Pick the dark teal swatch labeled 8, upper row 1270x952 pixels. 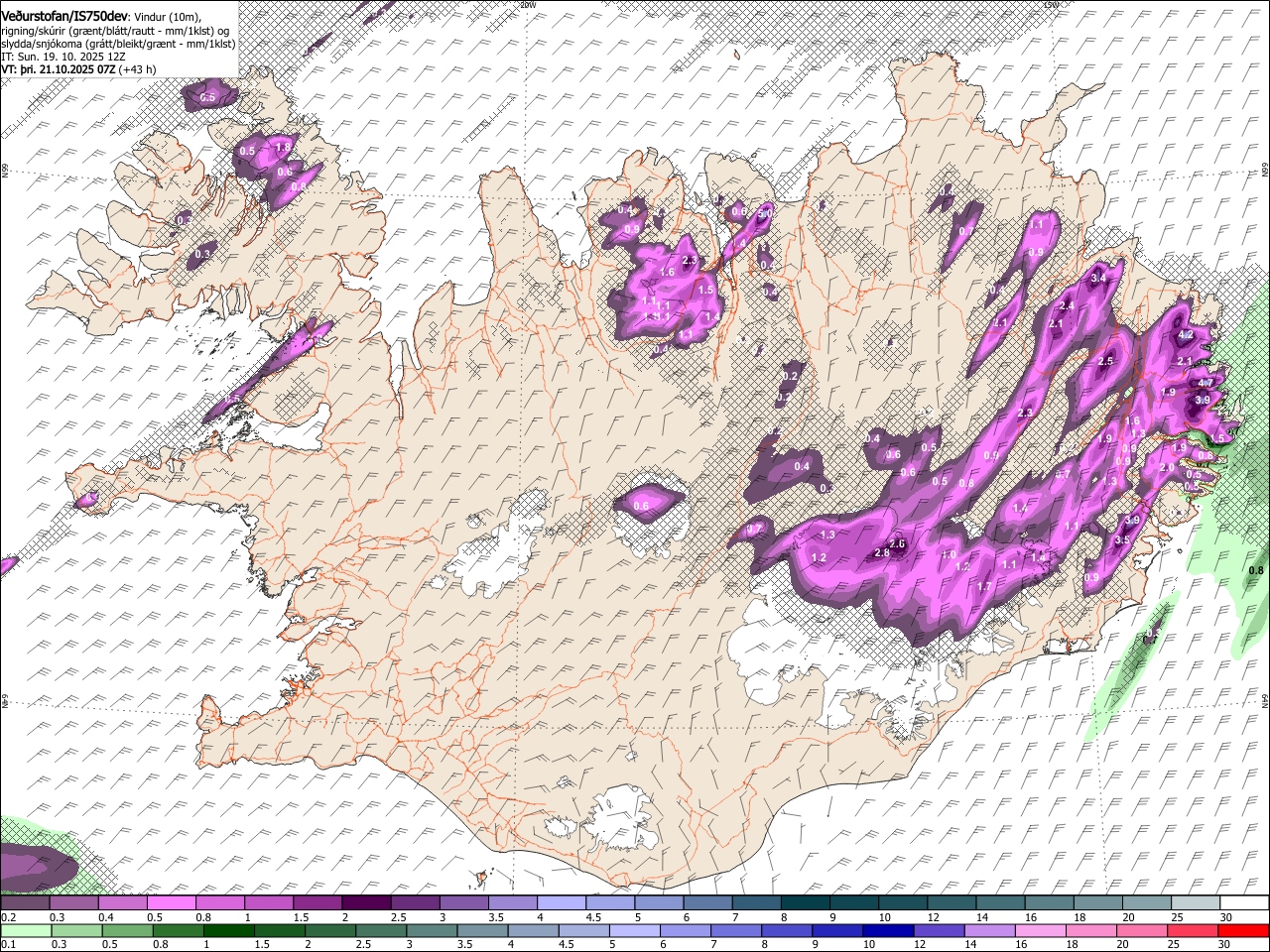(x=805, y=903)
